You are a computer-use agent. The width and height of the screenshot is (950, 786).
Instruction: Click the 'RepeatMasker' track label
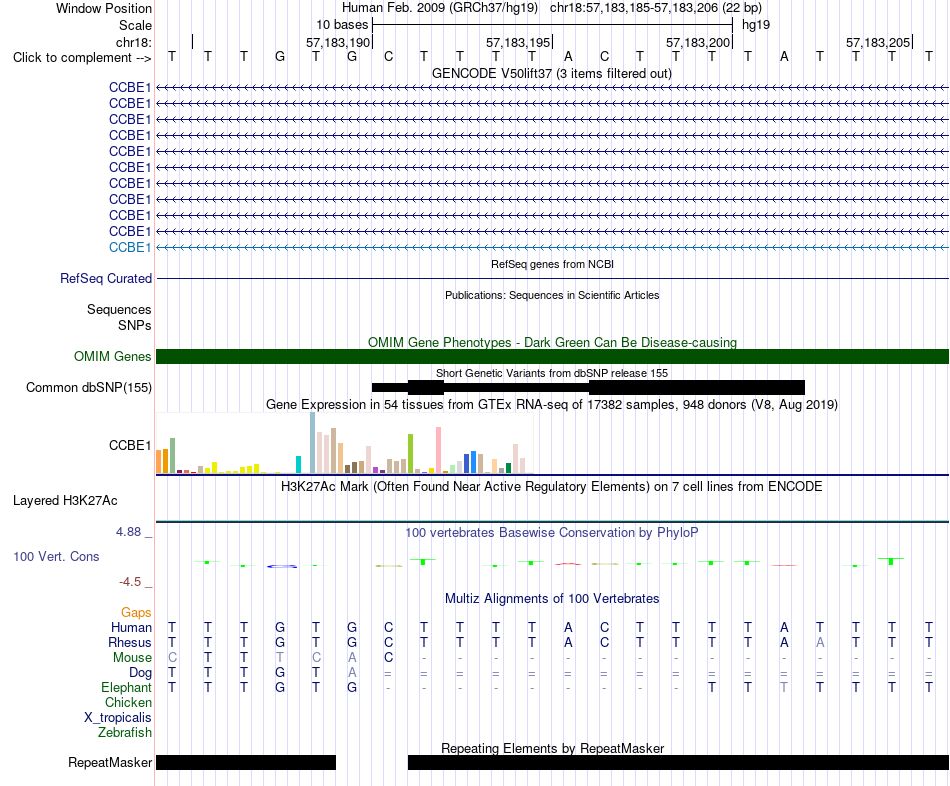point(110,762)
